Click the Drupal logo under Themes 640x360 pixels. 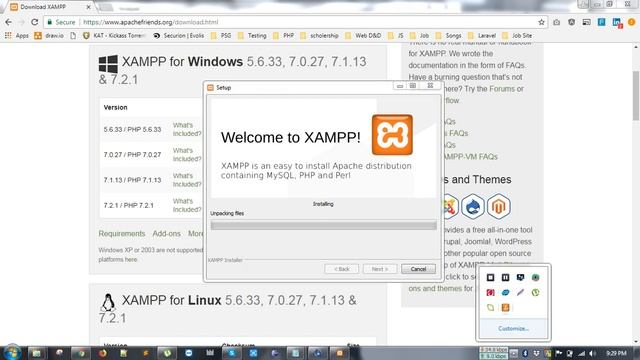(473, 207)
